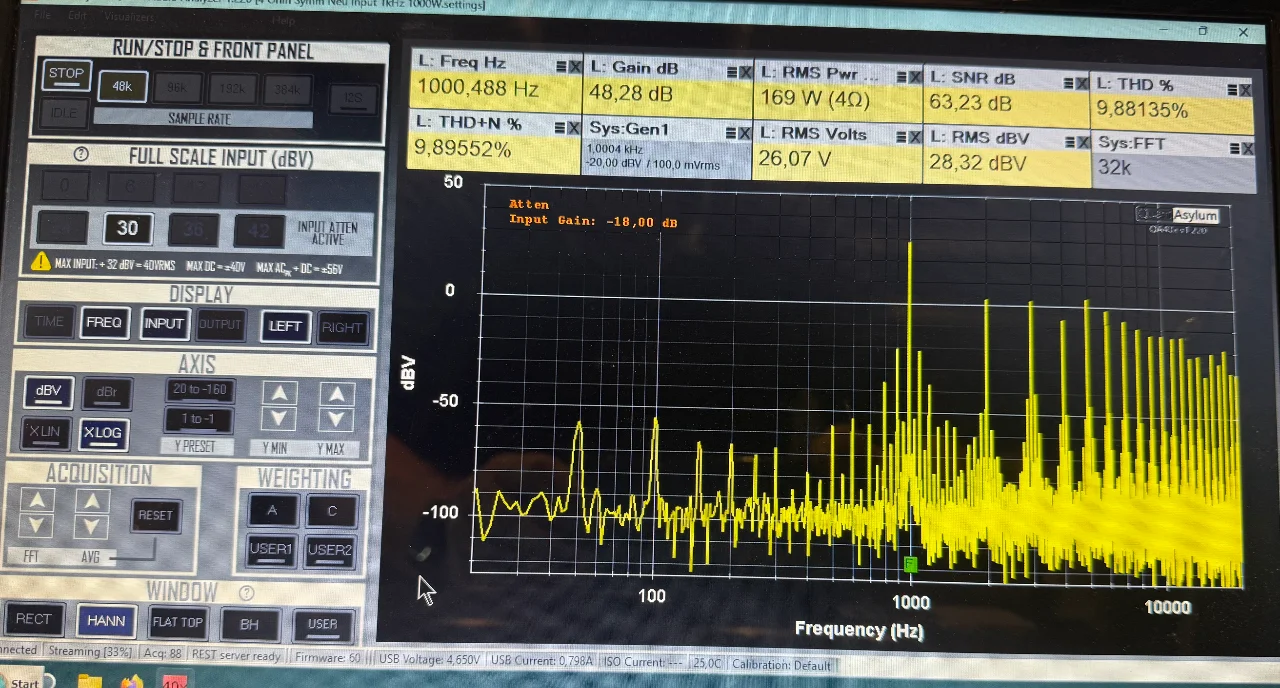Decrease Y MAX with the down arrow
1280x688 pixels.
point(337,420)
